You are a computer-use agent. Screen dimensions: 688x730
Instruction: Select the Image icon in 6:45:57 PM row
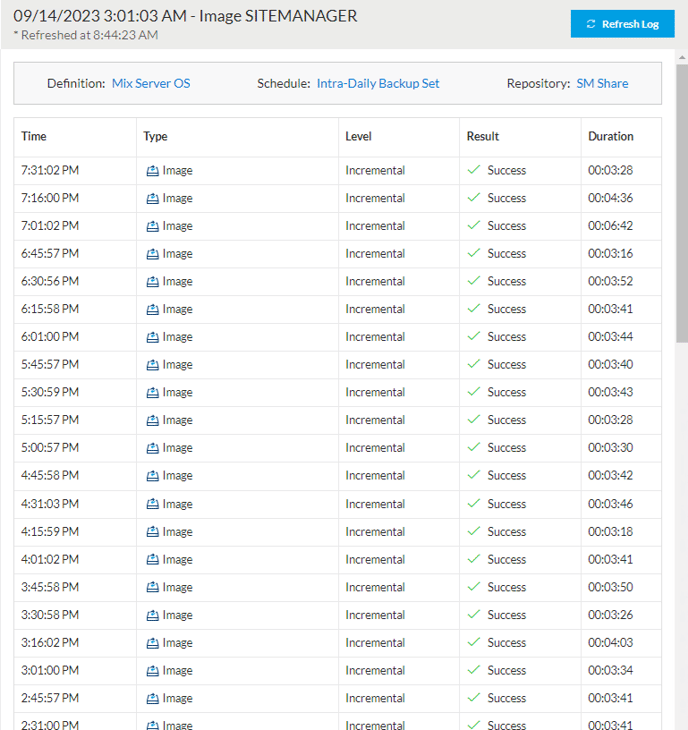point(153,254)
